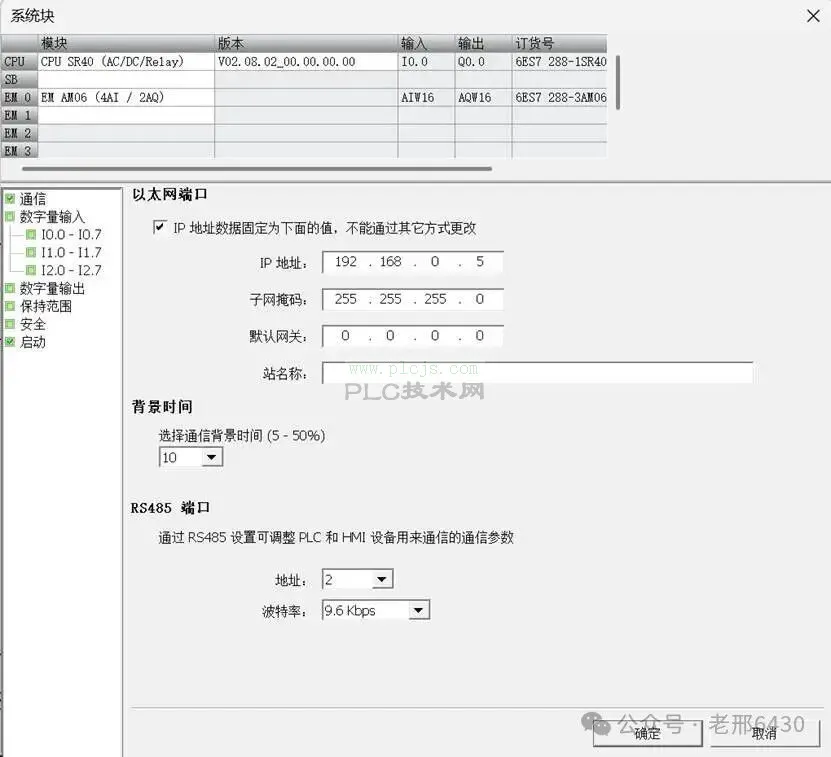Image resolution: width=831 pixels, height=757 pixels.
Task: Open the 数字量输出 tree node
Action: (x=52, y=288)
